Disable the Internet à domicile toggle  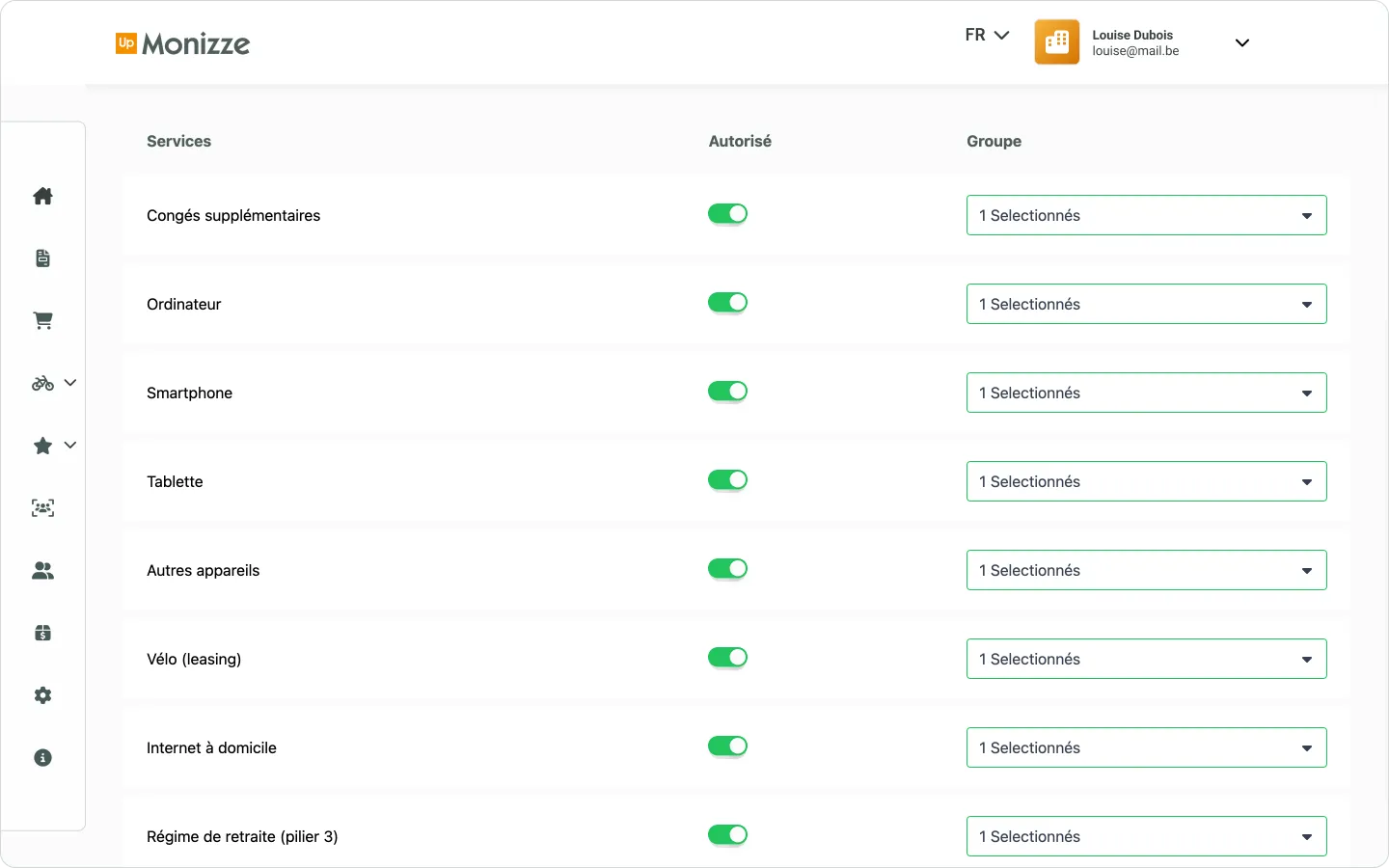(728, 746)
